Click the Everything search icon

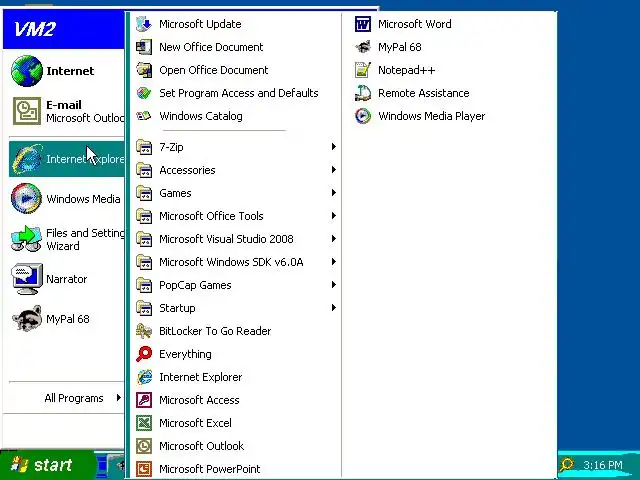(x=144, y=354)
